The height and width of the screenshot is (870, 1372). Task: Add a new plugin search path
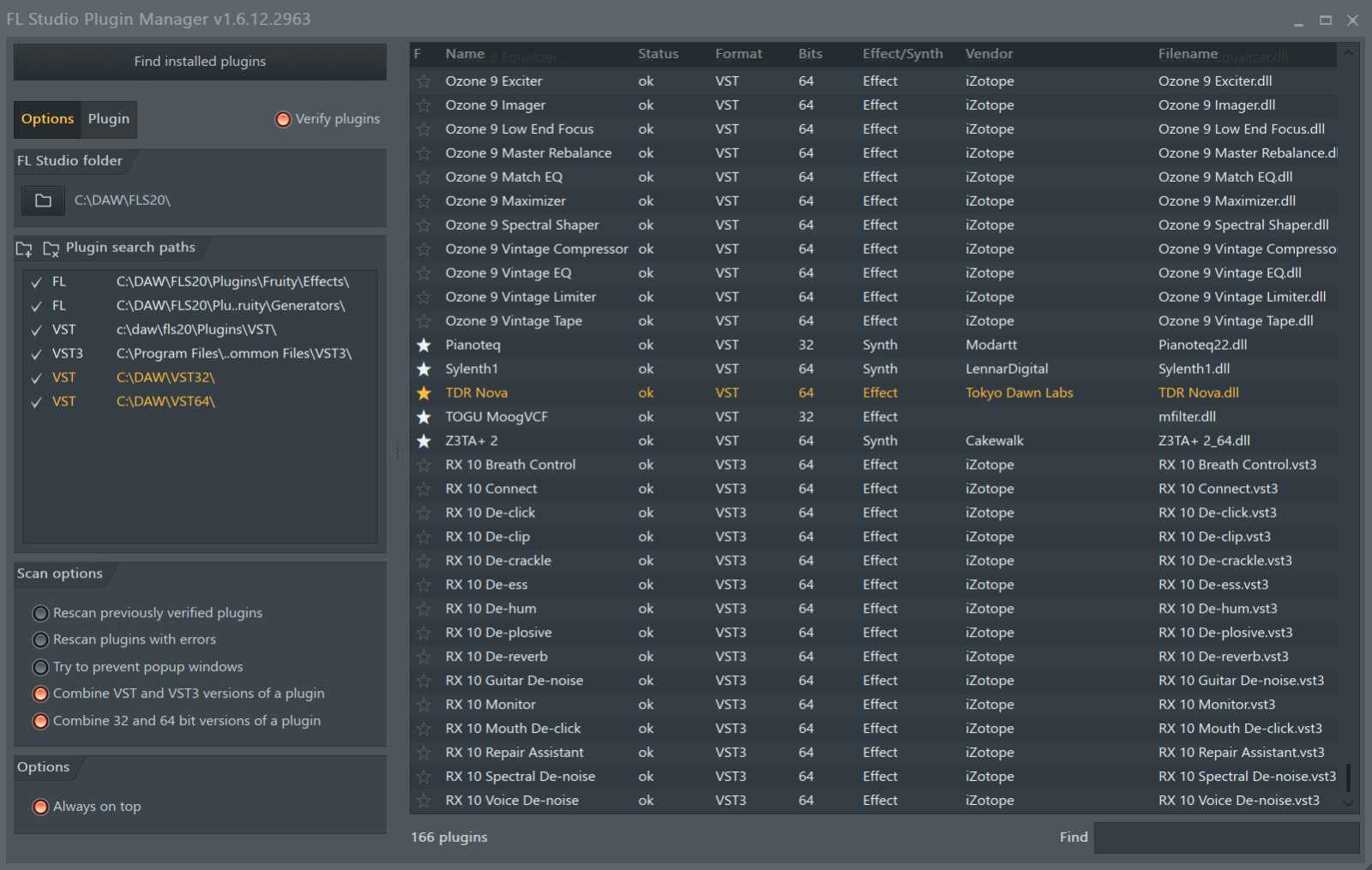point(24,249)
